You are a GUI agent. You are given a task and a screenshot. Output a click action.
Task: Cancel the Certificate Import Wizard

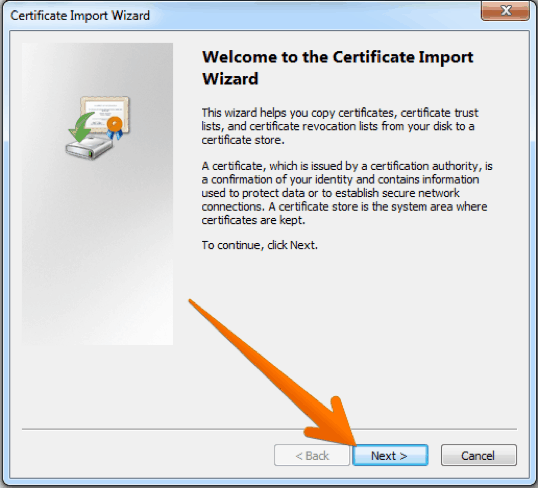click(478, 455)
